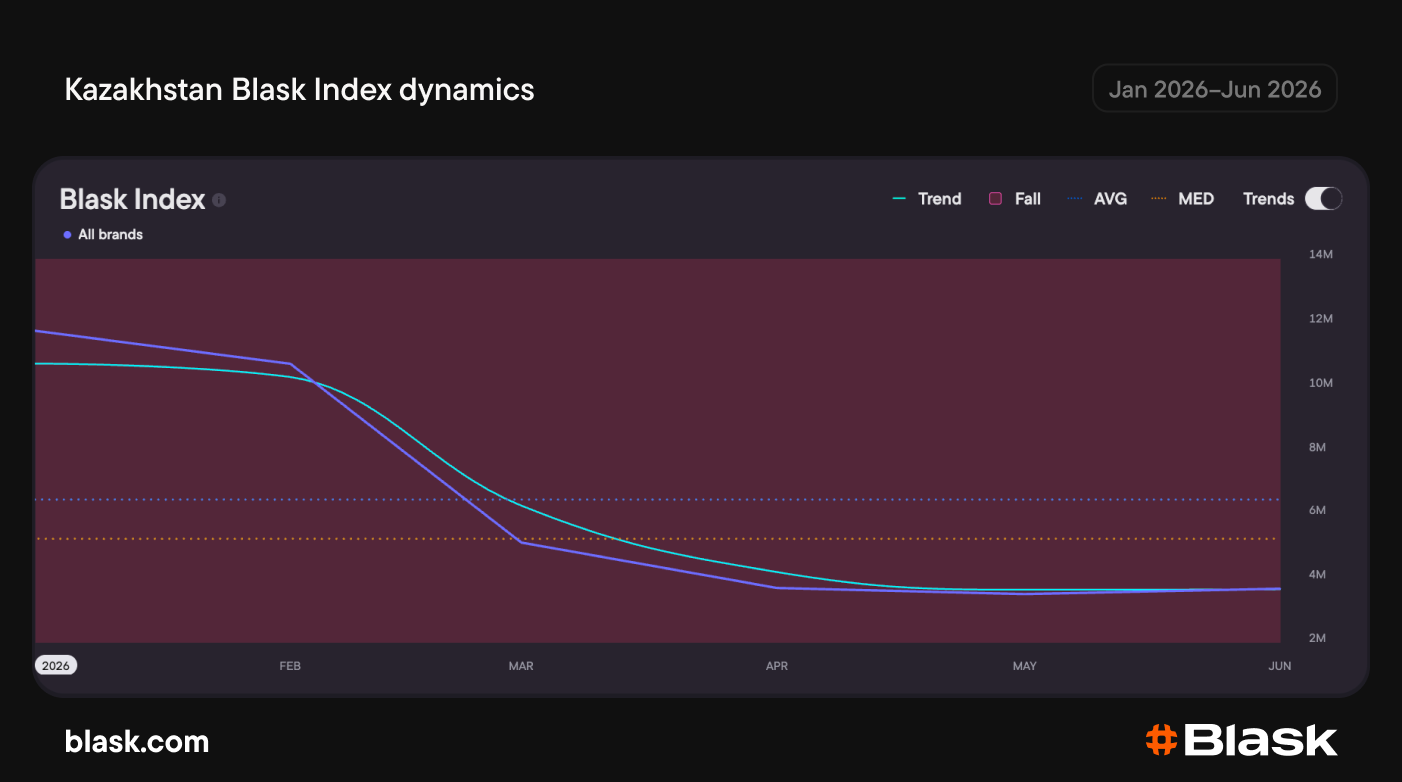
Task: Select the JUN label on the time axis
Action: 1280,666
